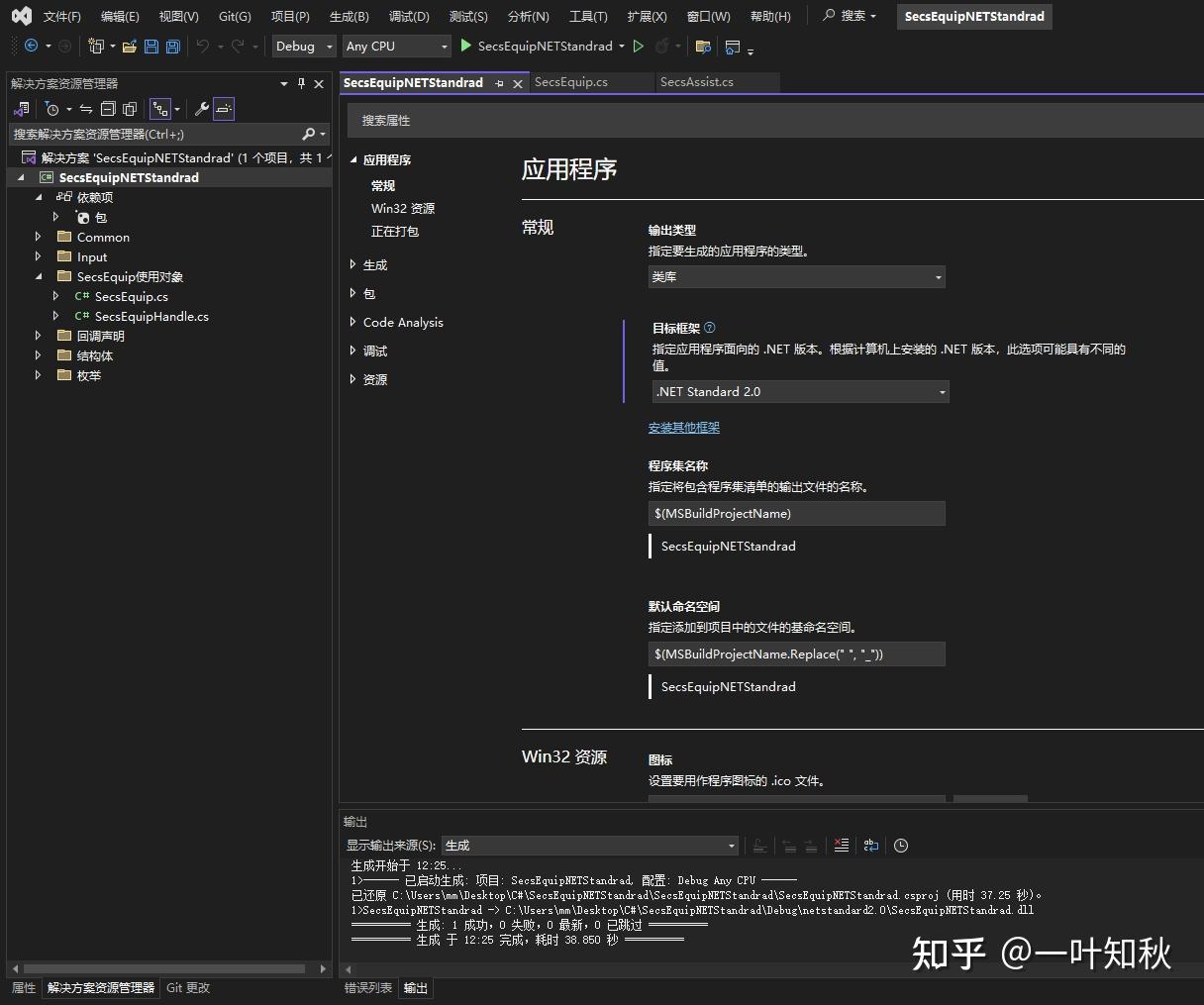Image resolution: width=1204 pixels, height=1005 pixels.
Task: Open the Debug configuration dropdown
Action: (x=305, y=47)
